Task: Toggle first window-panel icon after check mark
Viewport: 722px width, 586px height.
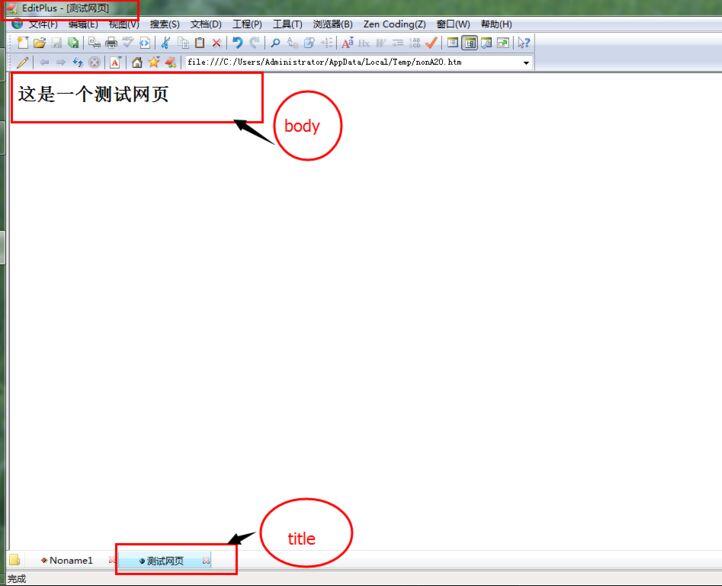Action: point(453,43)
